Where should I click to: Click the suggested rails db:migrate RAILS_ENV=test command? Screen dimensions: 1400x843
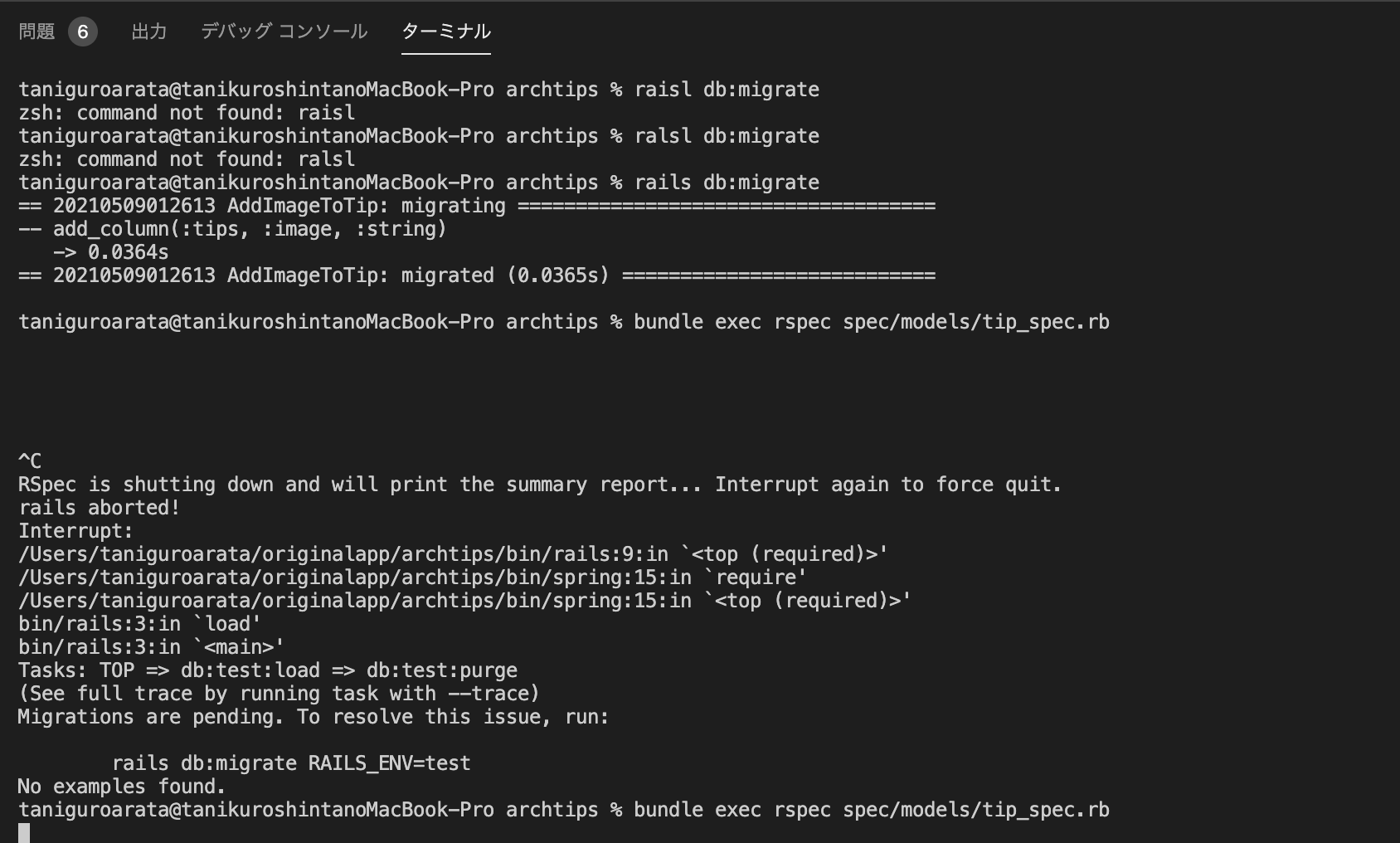coord(291,763)
